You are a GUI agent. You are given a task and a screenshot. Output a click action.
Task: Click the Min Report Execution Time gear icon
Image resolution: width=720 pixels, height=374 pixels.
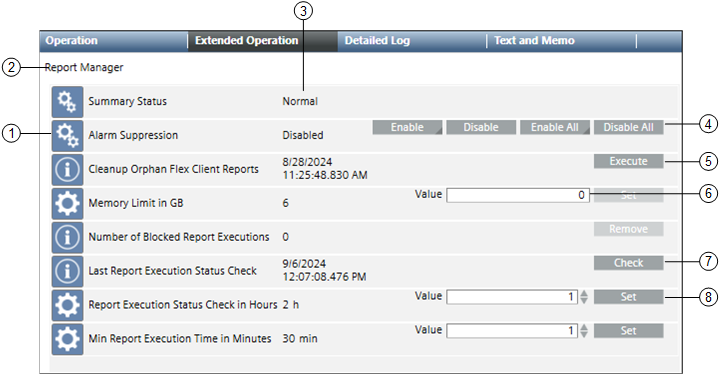(x=68, y=339)
